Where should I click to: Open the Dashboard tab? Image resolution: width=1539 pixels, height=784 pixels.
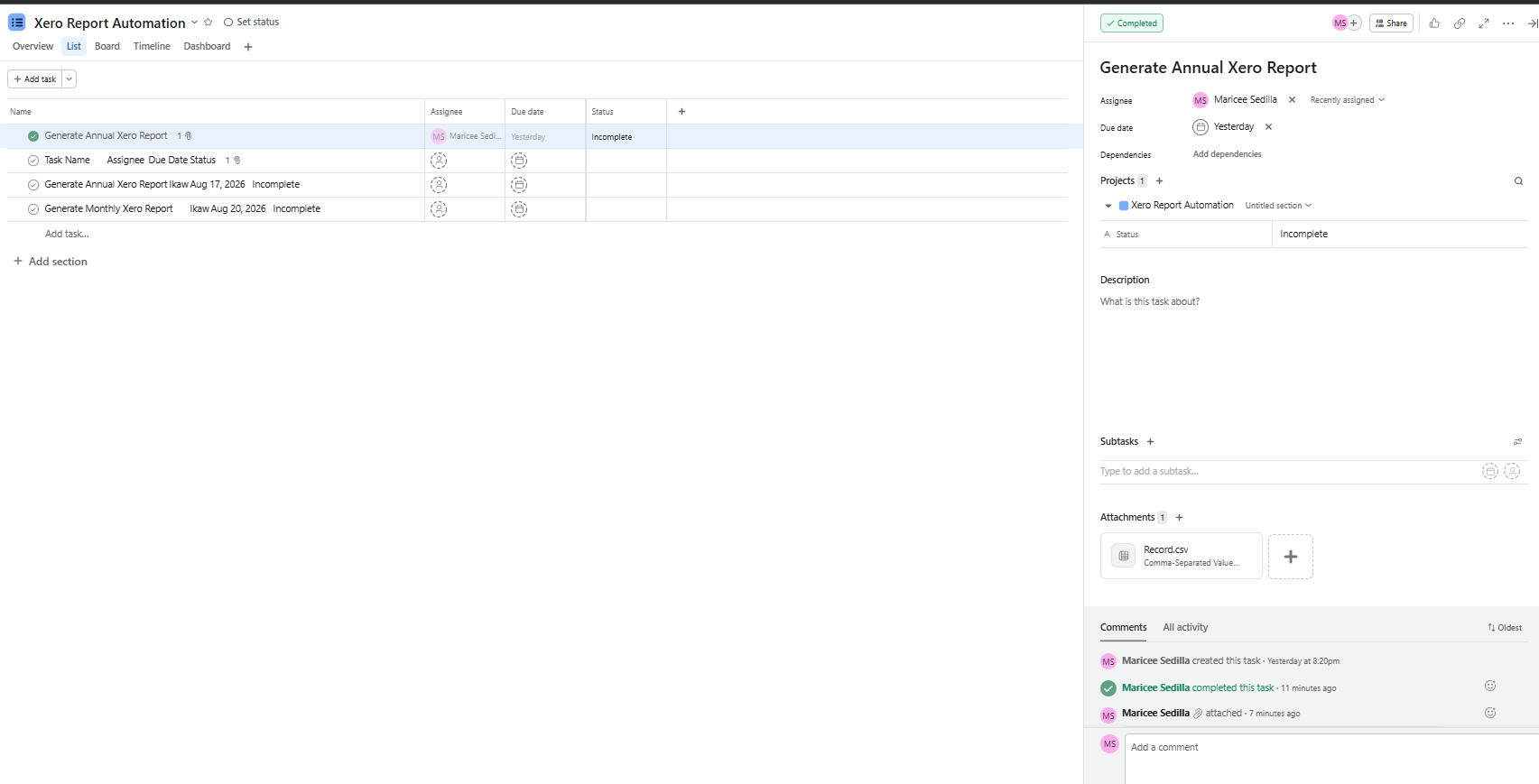[x=207, y=46]
